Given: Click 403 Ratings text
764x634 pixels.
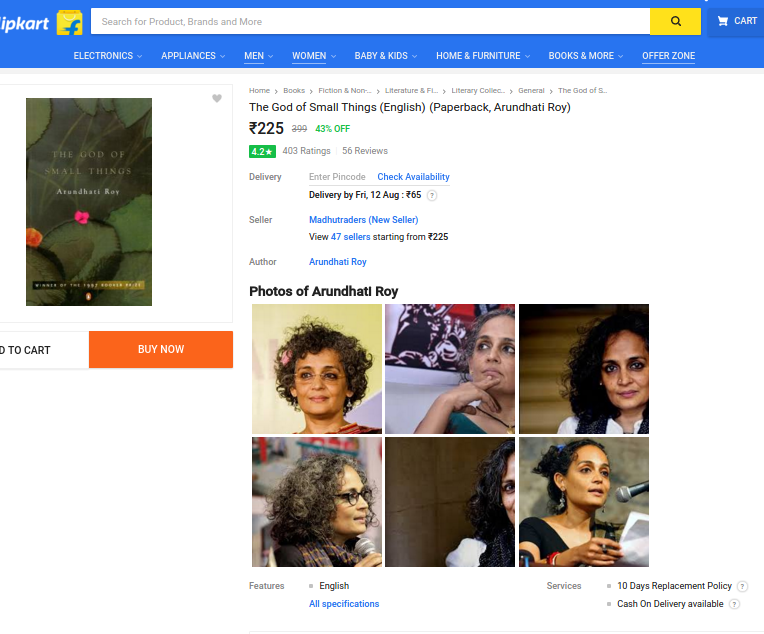Looking at the screenshot, I should coord(306,151).
